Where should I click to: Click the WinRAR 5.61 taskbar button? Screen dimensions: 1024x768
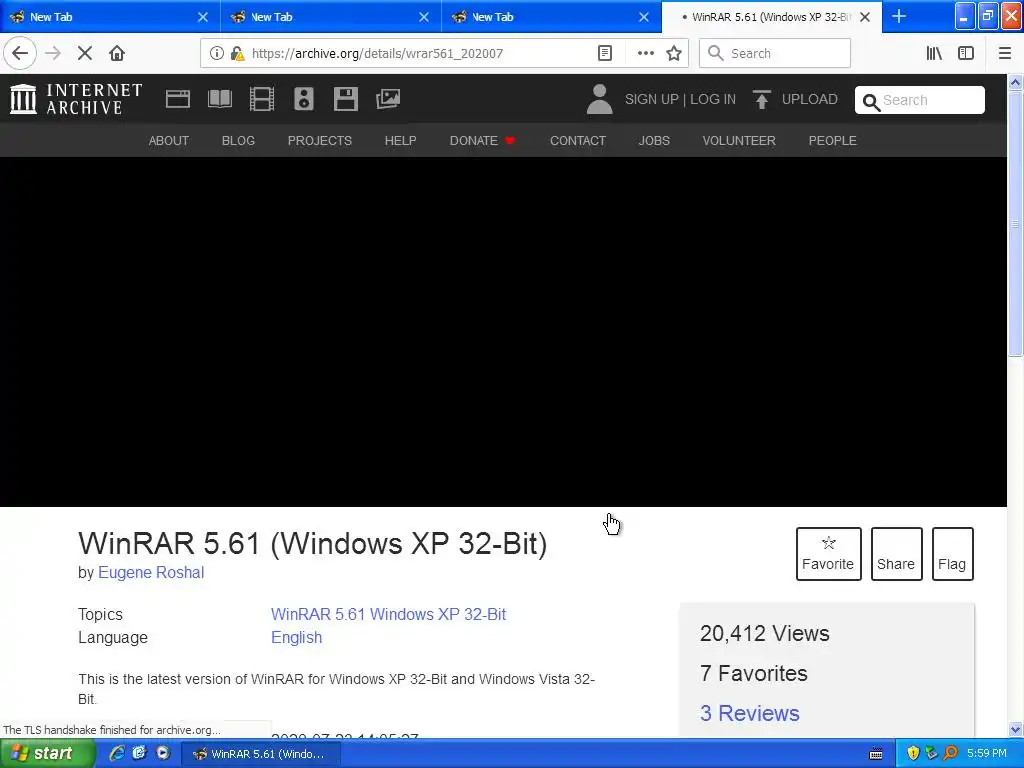(x=260, y=754)
